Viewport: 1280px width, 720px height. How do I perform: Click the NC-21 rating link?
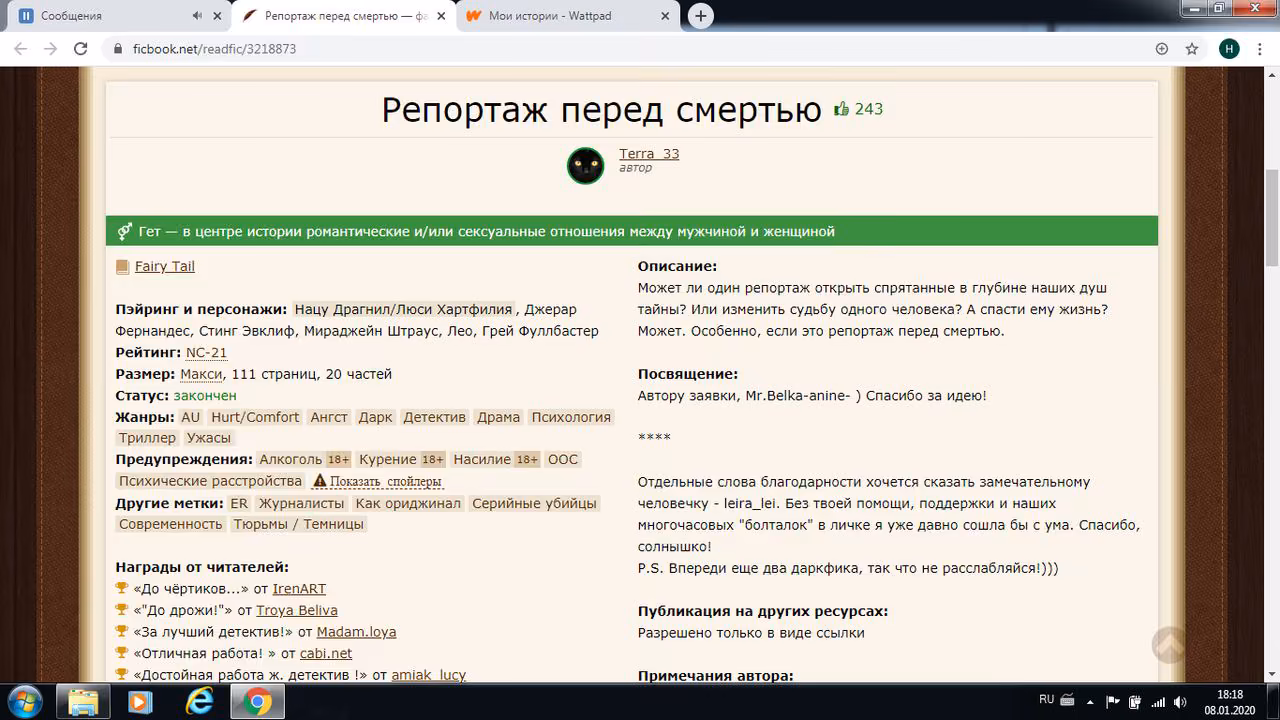[x=206, y=352]
